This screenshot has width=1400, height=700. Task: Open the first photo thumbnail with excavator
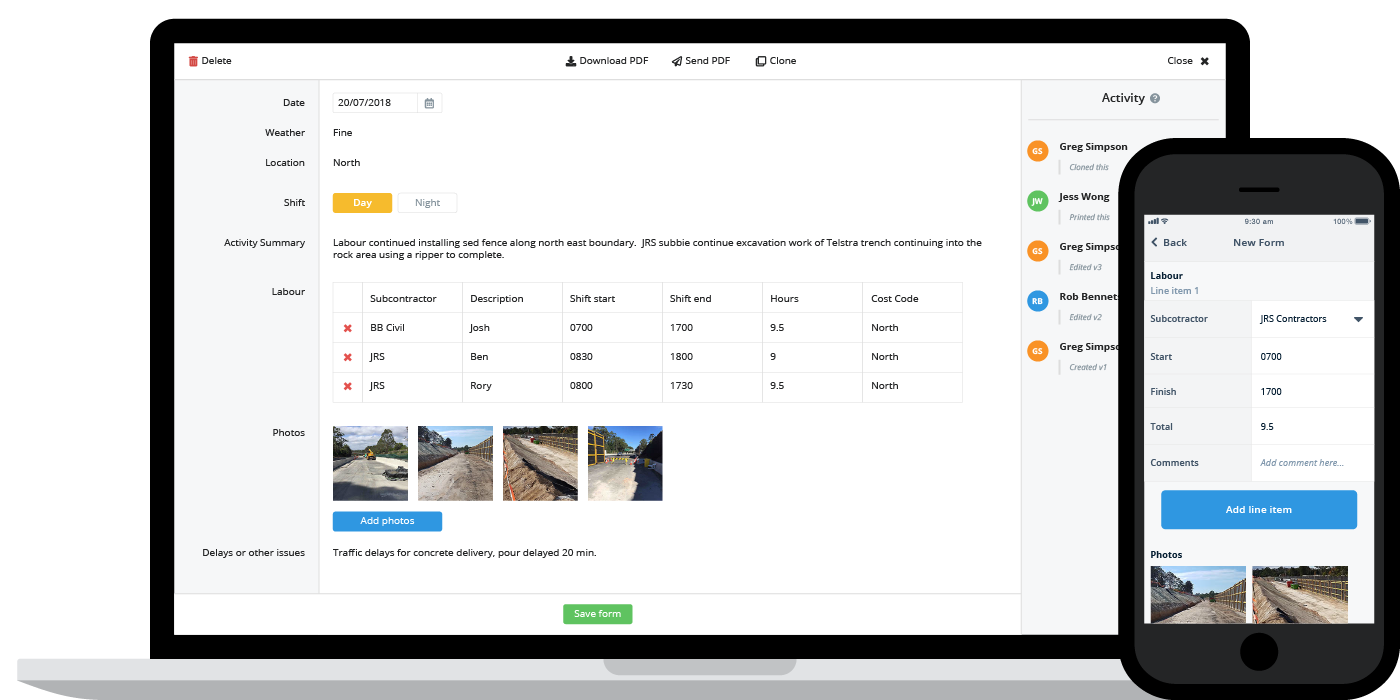pyautogui.click(x=370, y=463)
